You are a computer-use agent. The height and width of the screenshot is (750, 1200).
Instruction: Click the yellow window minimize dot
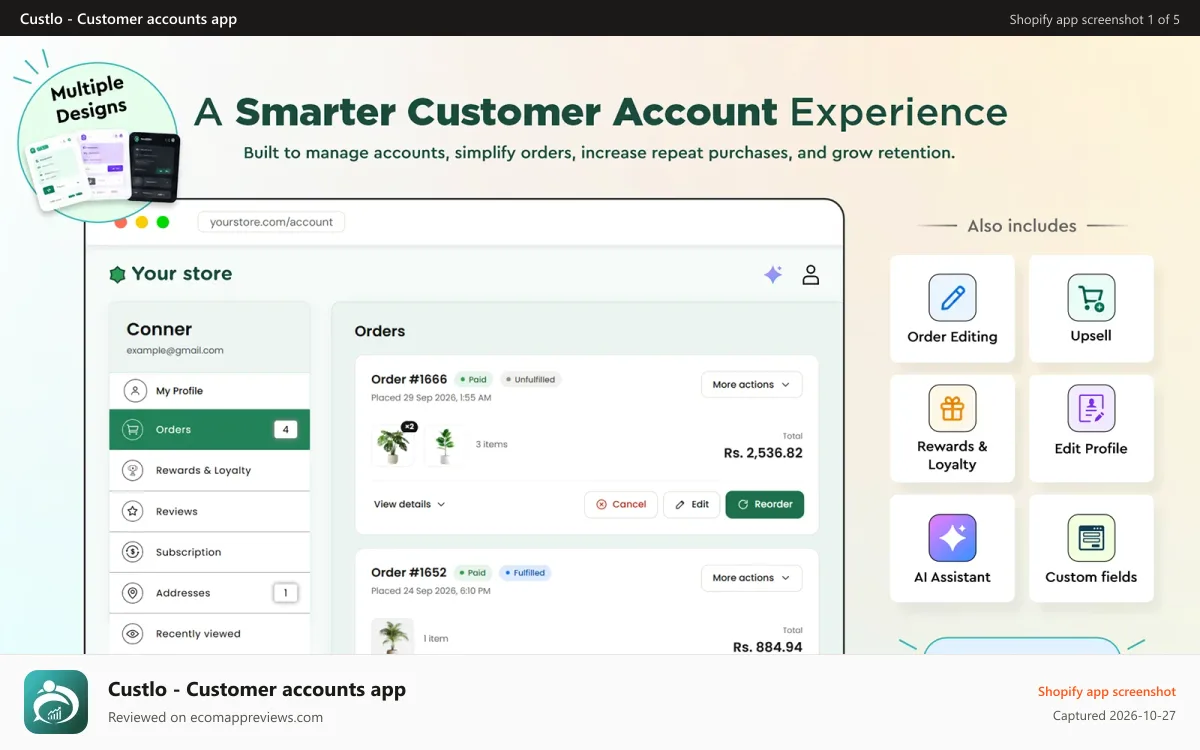coord(142,222)
